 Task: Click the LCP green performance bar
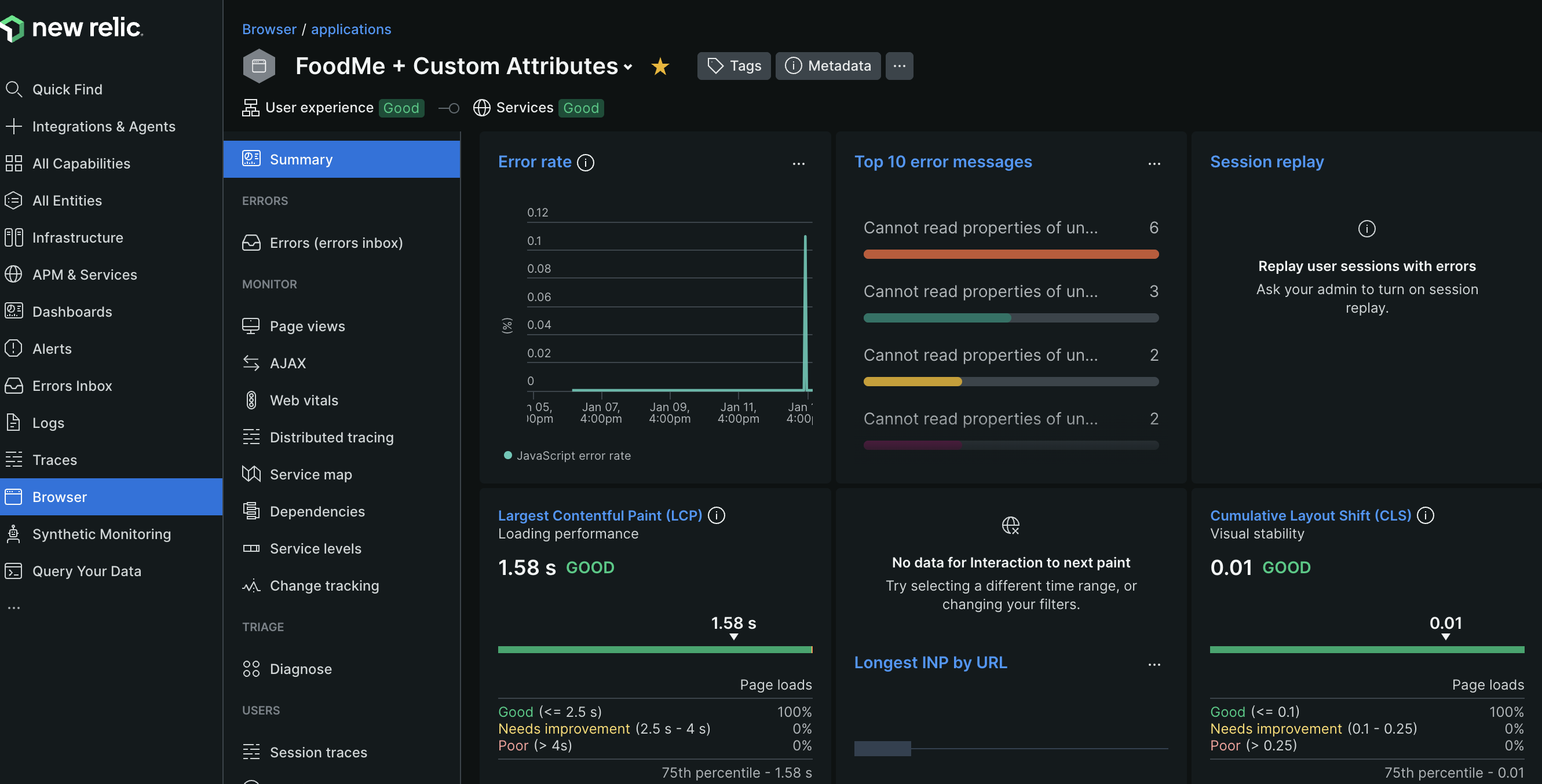click(x=655, y=649)
